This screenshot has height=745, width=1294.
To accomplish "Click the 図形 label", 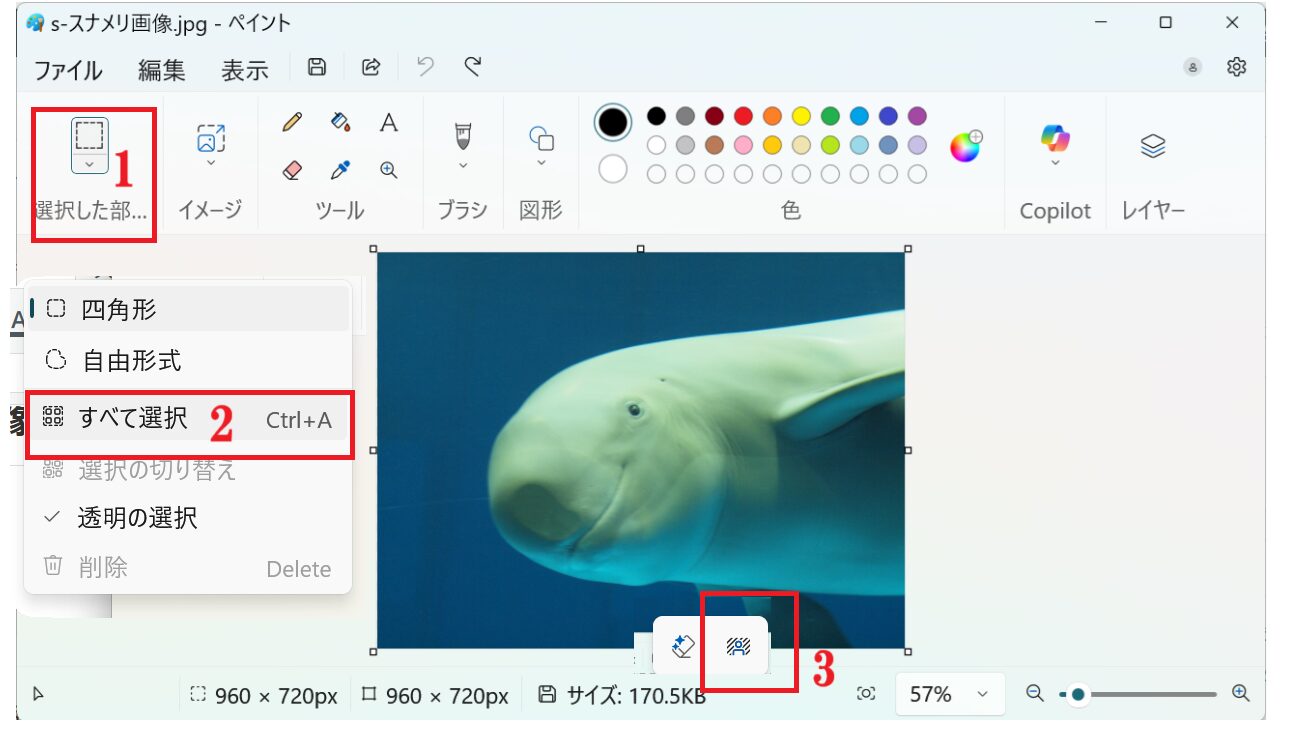I will (541, 210).
